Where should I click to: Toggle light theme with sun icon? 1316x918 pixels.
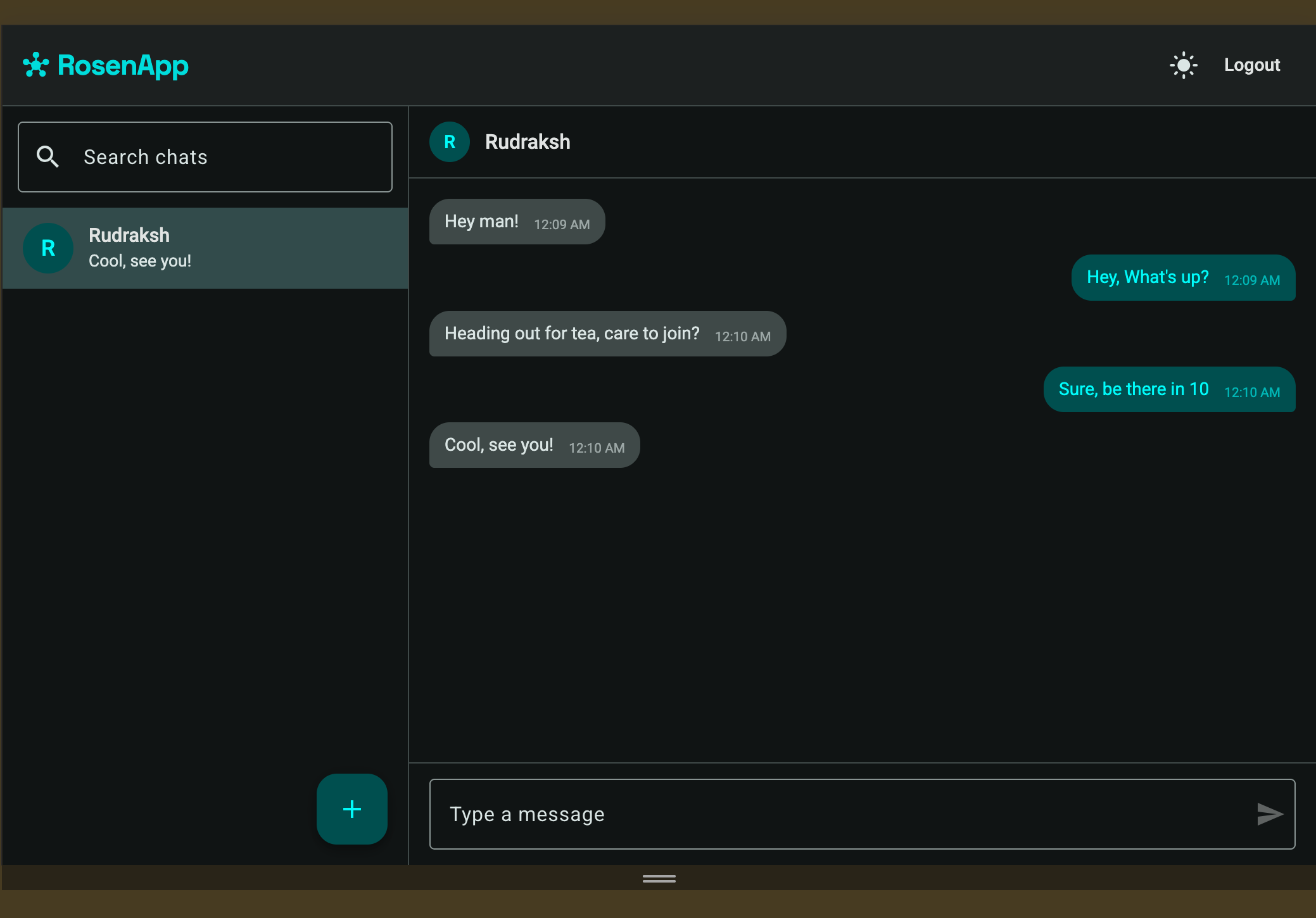point(1183,65)
